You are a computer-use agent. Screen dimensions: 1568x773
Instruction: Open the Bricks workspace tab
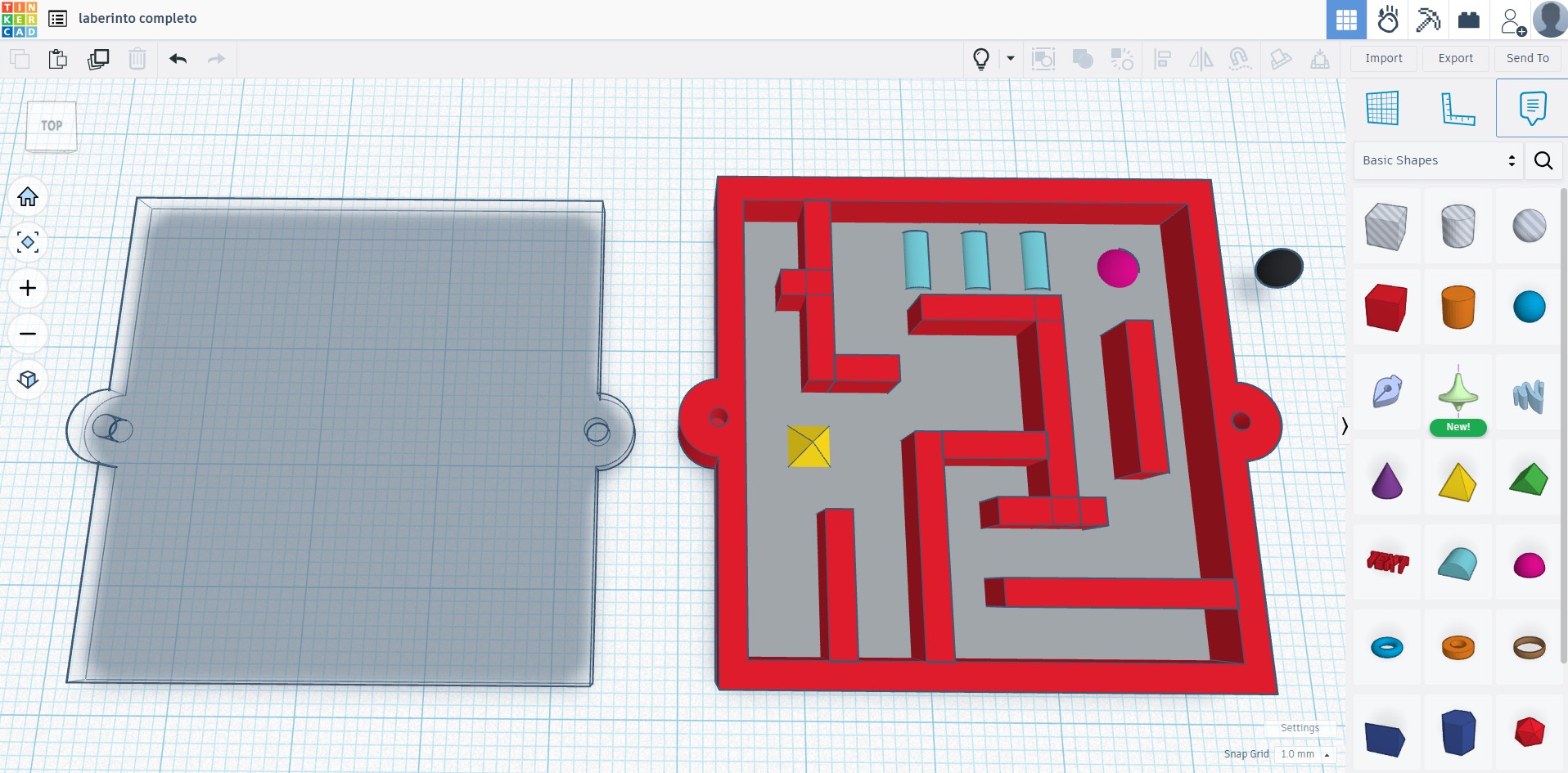pos(1469,20)
